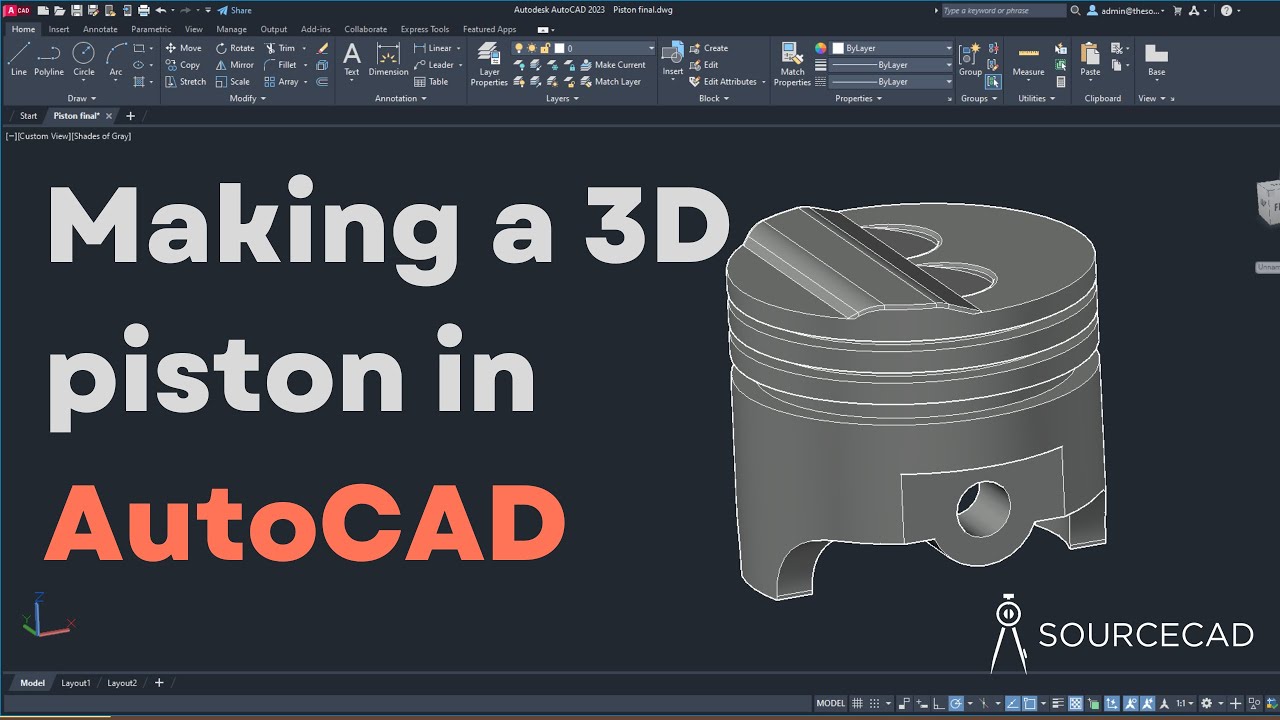Open the Annotate ribbon tab
1280x720 pixels.
100,29
